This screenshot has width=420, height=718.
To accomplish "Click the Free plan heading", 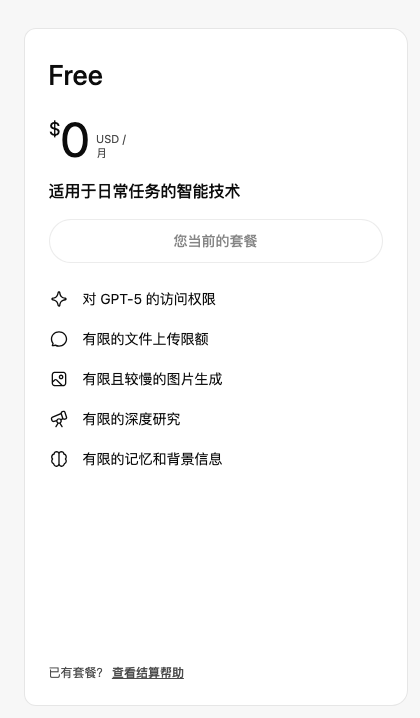I will 76,76.
